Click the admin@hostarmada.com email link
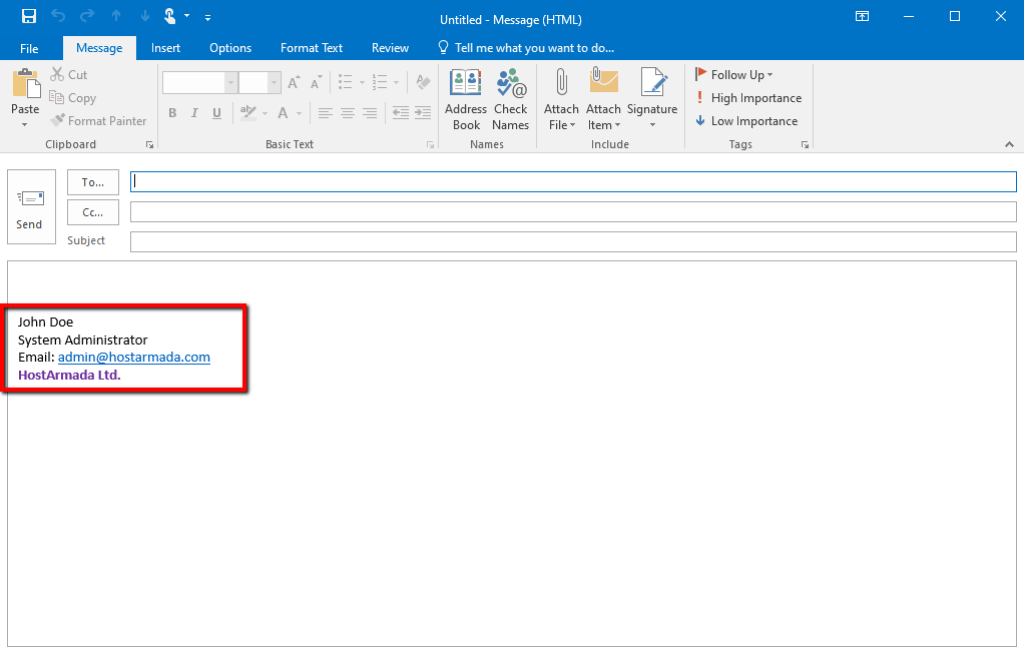This screenshot has width=1024, height=655. [x=133, y=357]
